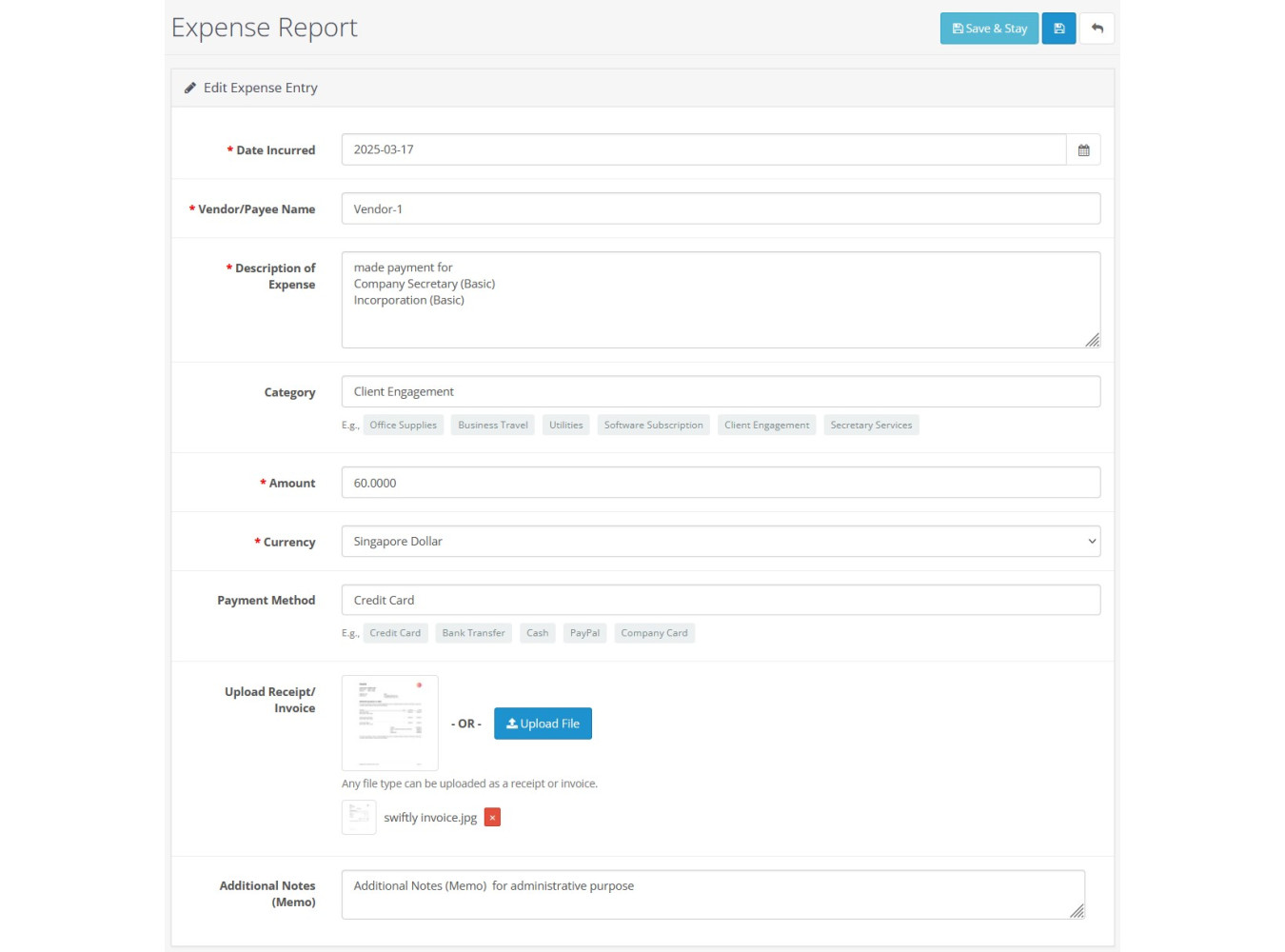Image resolution: width=1285 pixels, height=952 pixels.
Task: Click the Description of Expense textarea
Action: 721,300
